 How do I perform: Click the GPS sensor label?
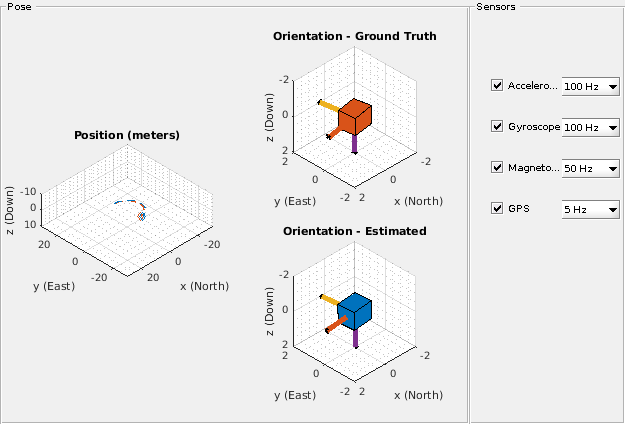[x=519, y=209]
